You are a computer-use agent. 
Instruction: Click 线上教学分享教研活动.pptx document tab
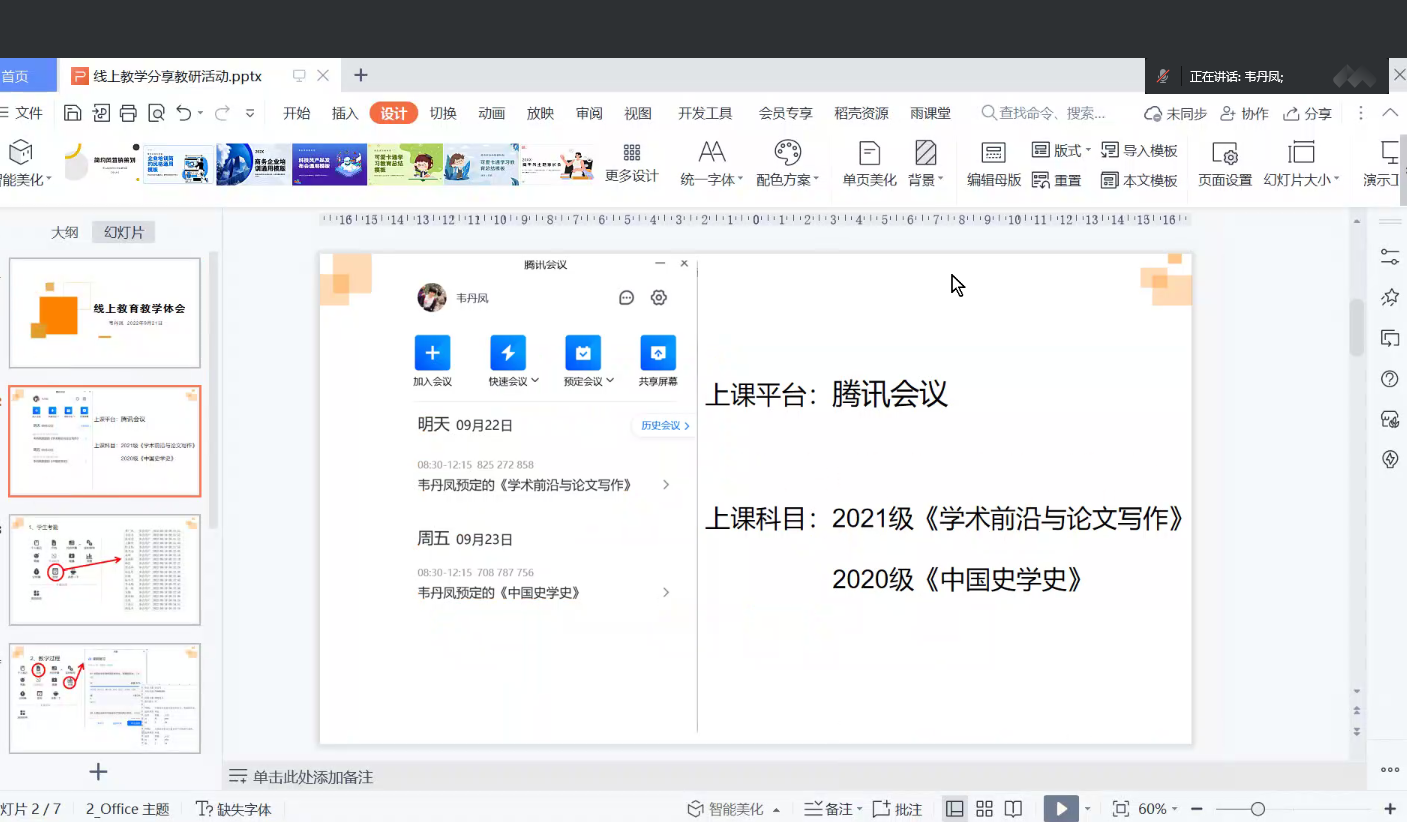point(177,76)
